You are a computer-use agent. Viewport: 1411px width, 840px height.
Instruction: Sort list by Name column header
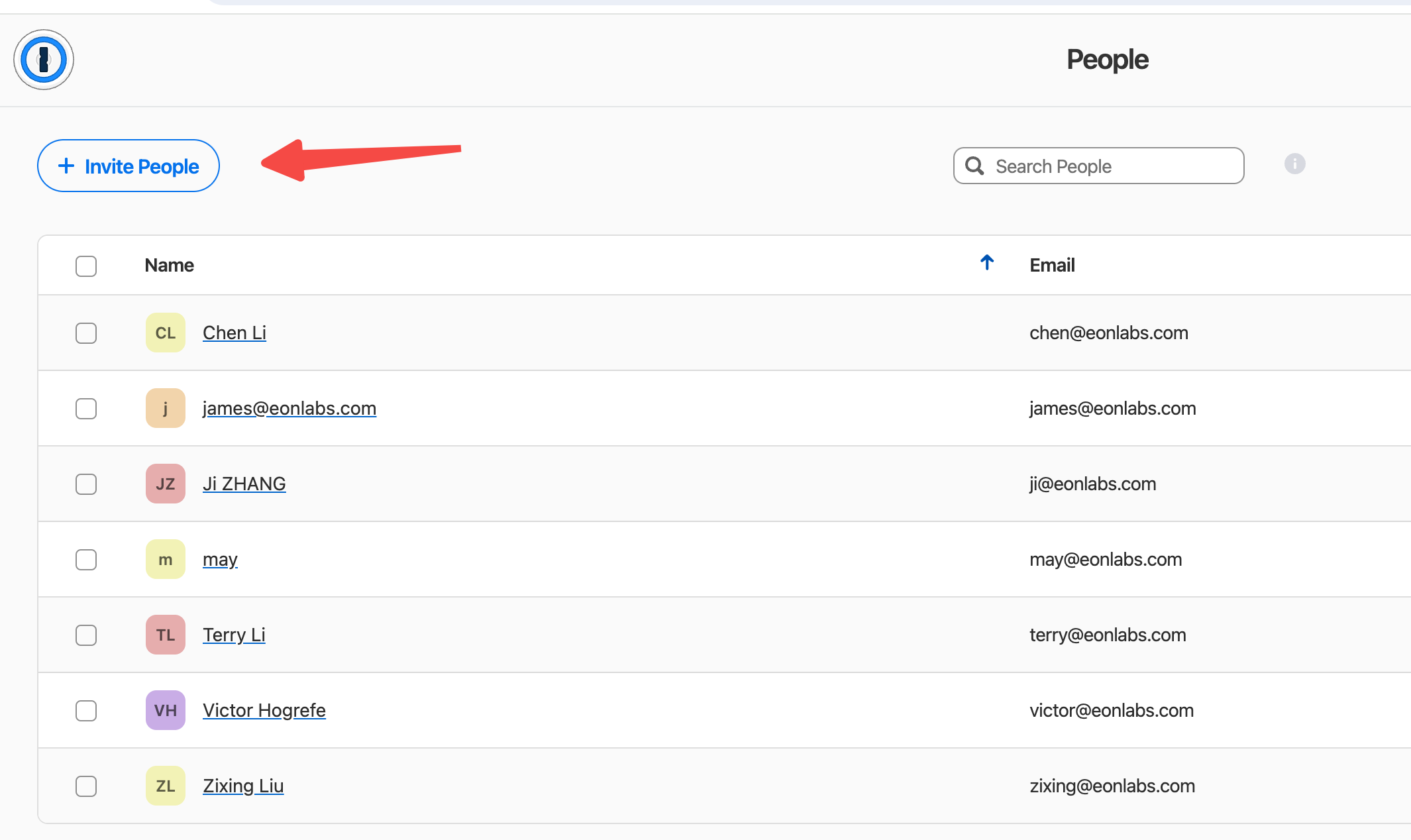[170, 265]
